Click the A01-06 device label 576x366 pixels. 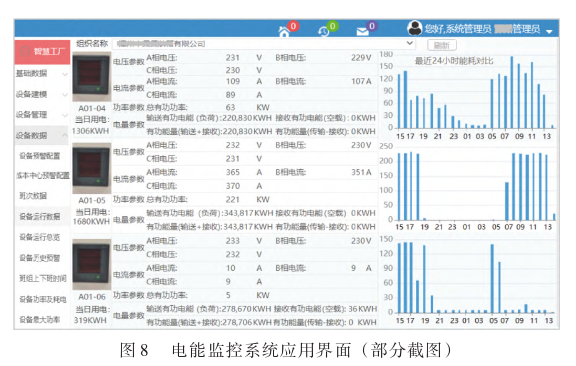(x=92, y=297)
